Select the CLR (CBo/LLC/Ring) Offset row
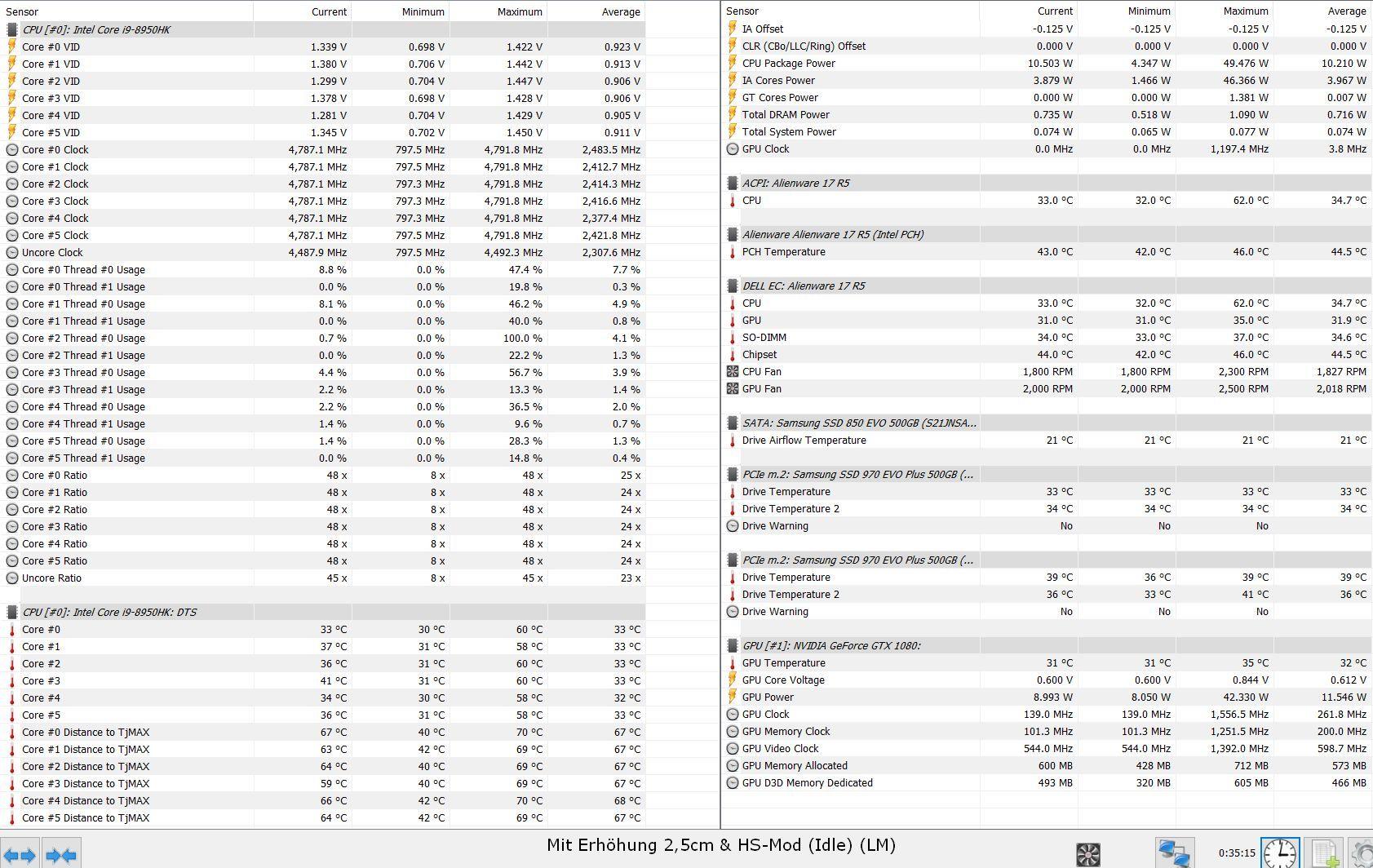This screenshot has height=868, width=1373. 1047,46
